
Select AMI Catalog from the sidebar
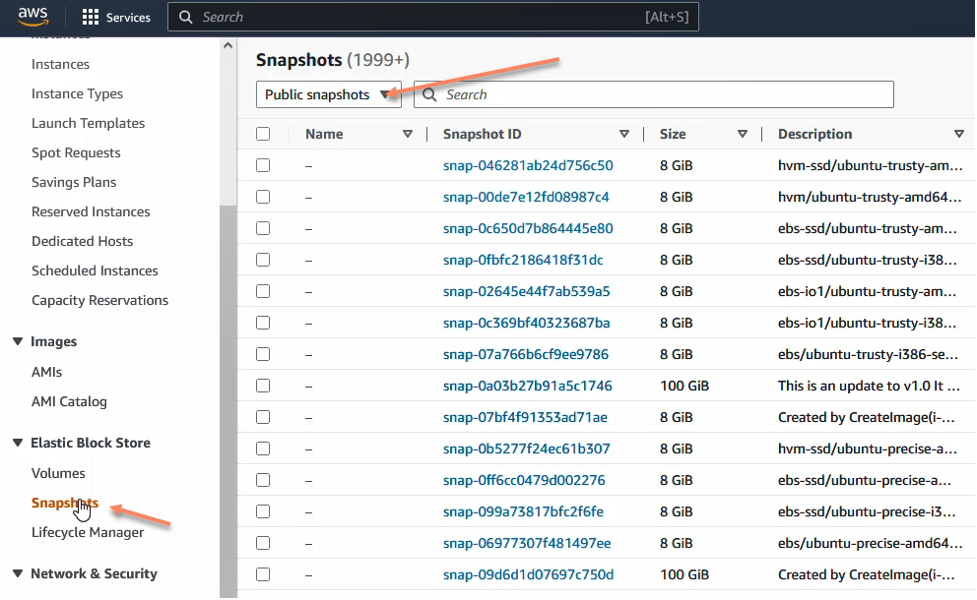tap(70, 401)
